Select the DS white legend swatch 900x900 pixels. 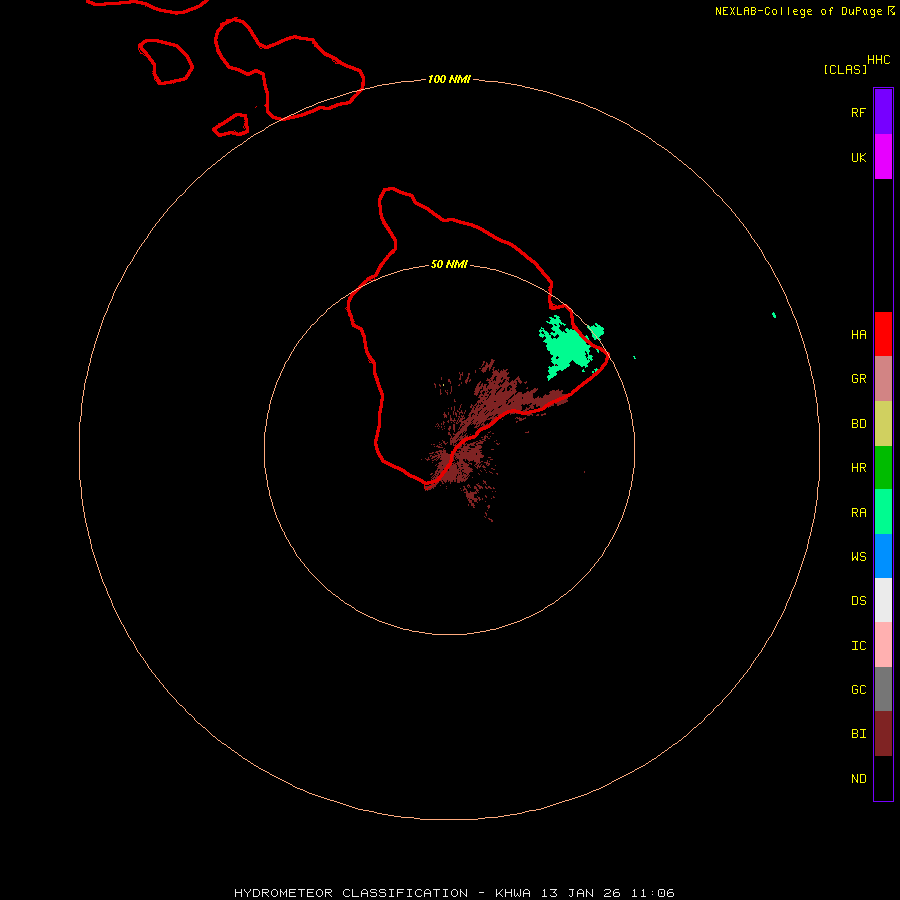(883, 600)
